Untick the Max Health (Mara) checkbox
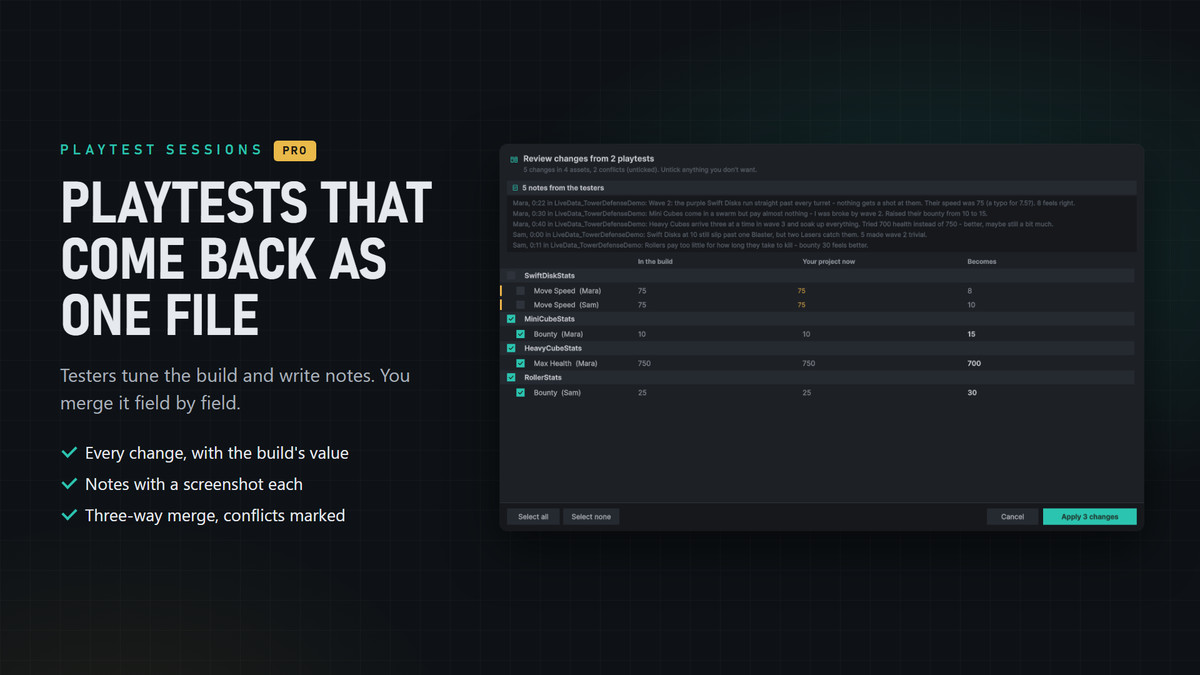Viewport: 1200px width, 675px height. click(x=520, y=363)
